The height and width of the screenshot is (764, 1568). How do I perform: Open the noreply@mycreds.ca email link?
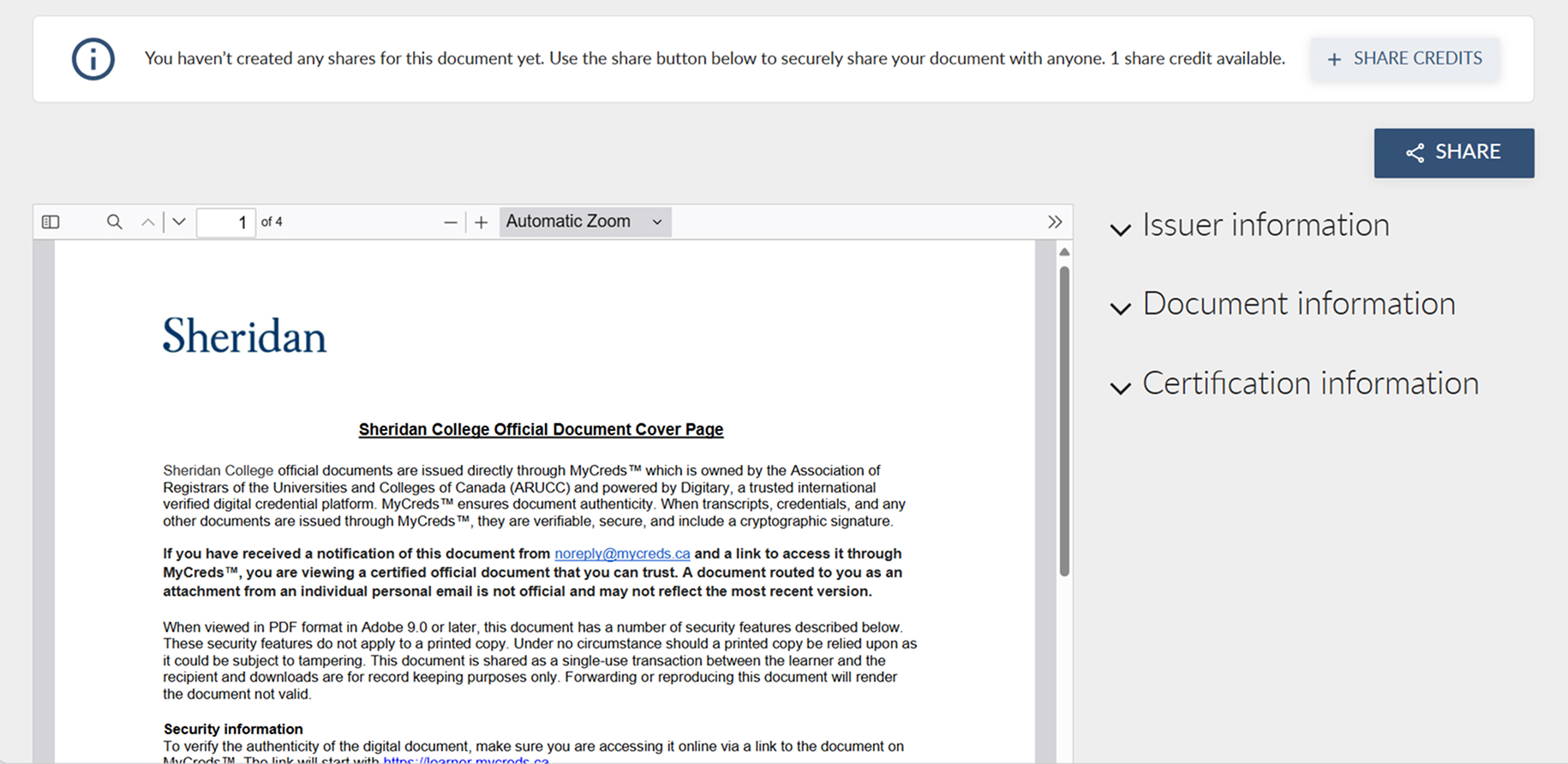622,554
